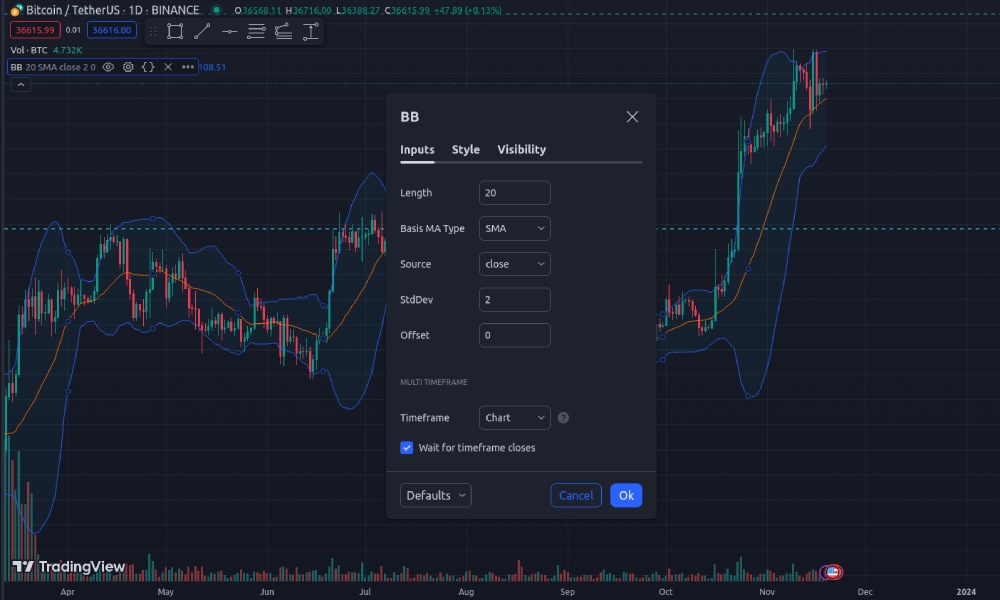Click the 108.51 BB value text
The image size is (1000, 600).
pos(212,67)
